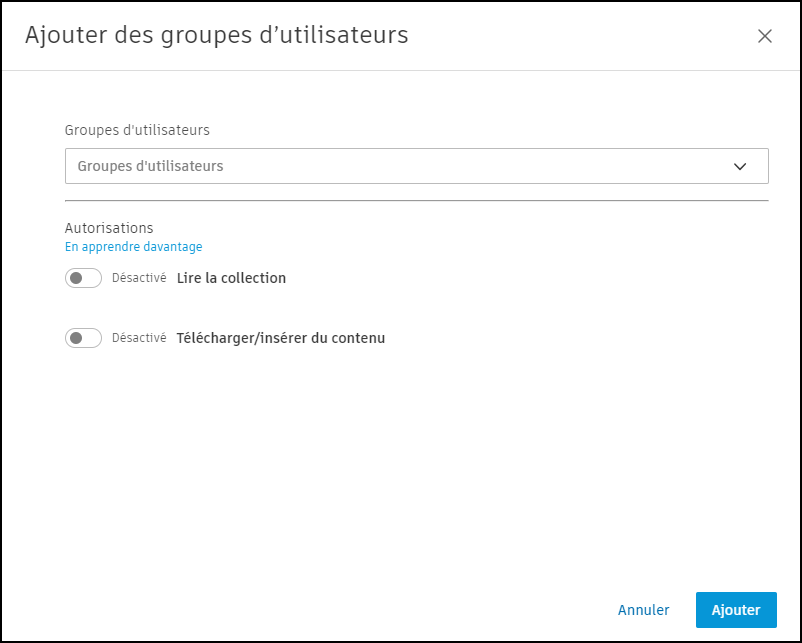Click the Télécharger/insérer du contenu text label
This screenshot has height=643, width=802.
(x=280, y=338)
